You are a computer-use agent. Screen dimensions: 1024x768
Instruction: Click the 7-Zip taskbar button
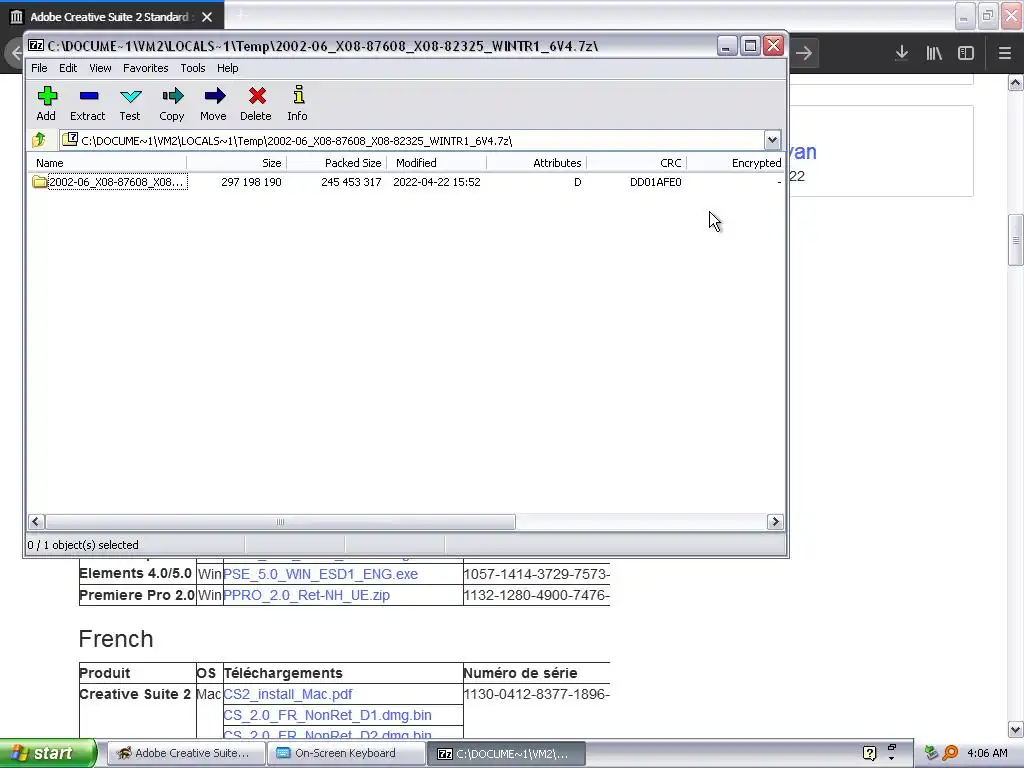pyautogui.click(x=507, y=753)
